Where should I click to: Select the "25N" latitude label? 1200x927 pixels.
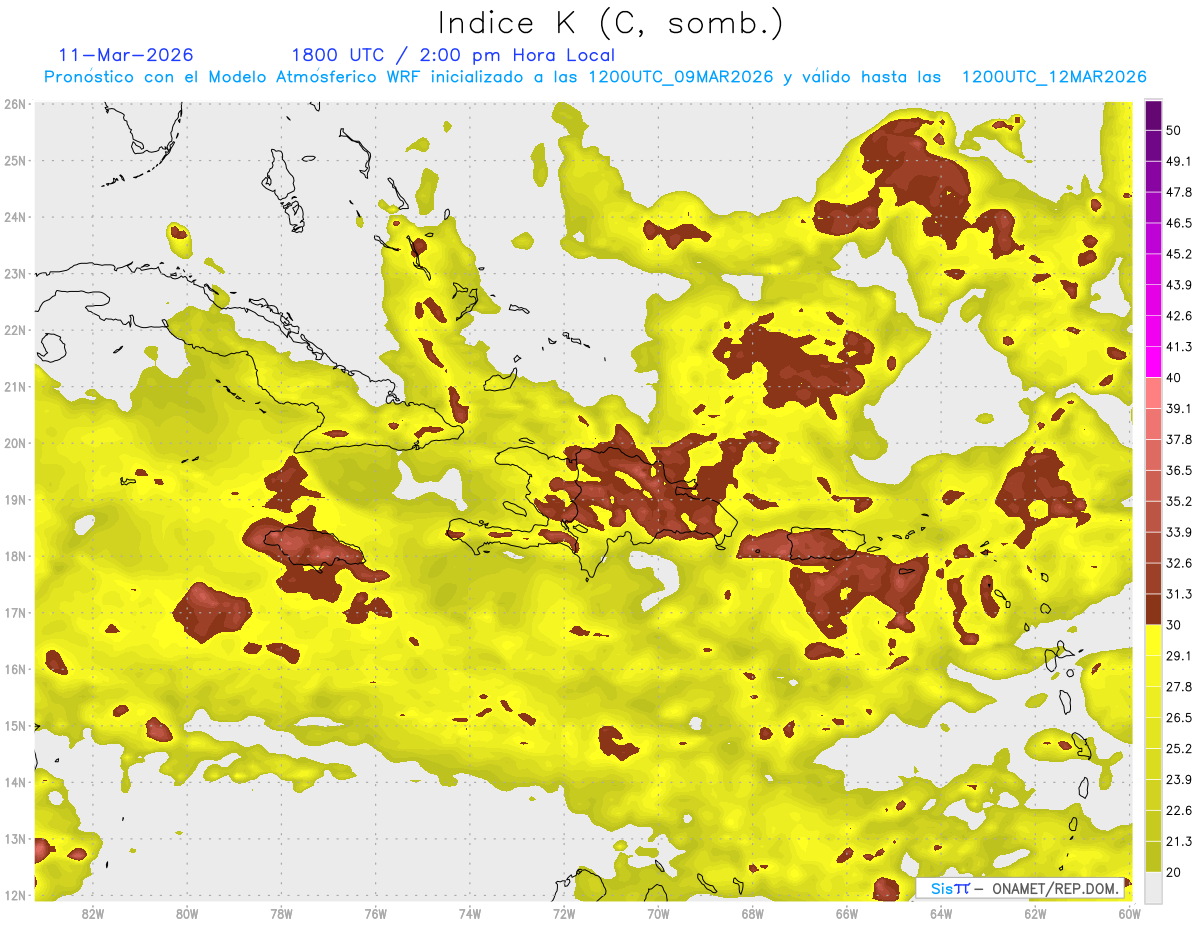click(16, 161)
